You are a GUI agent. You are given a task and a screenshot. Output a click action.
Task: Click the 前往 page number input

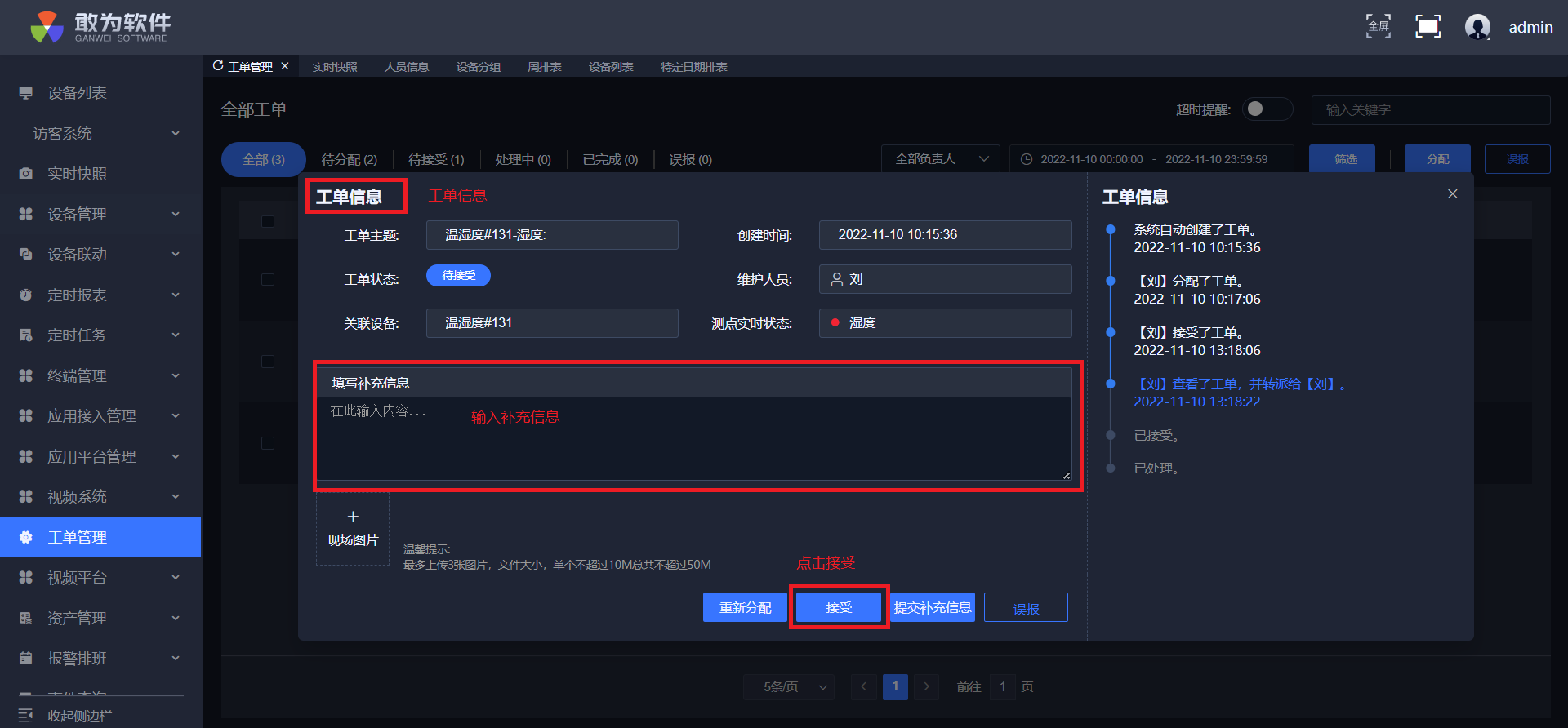[1003, 687]
